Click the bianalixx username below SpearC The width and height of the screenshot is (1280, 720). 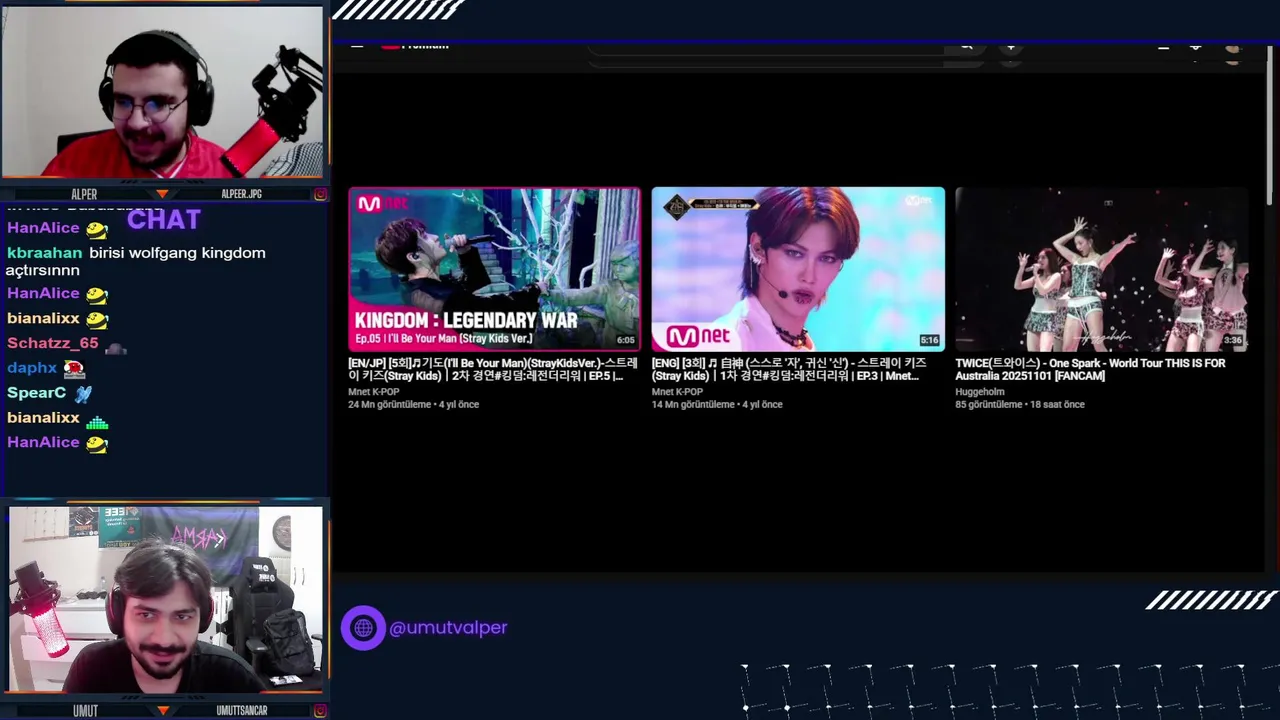pos(43,418)
